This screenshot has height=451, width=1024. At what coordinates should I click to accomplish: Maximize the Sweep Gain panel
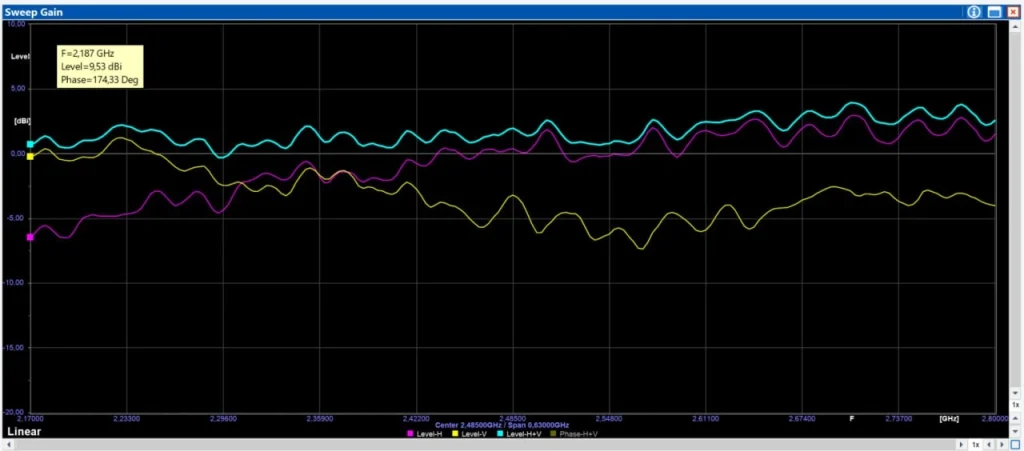[x=994, y=12]
